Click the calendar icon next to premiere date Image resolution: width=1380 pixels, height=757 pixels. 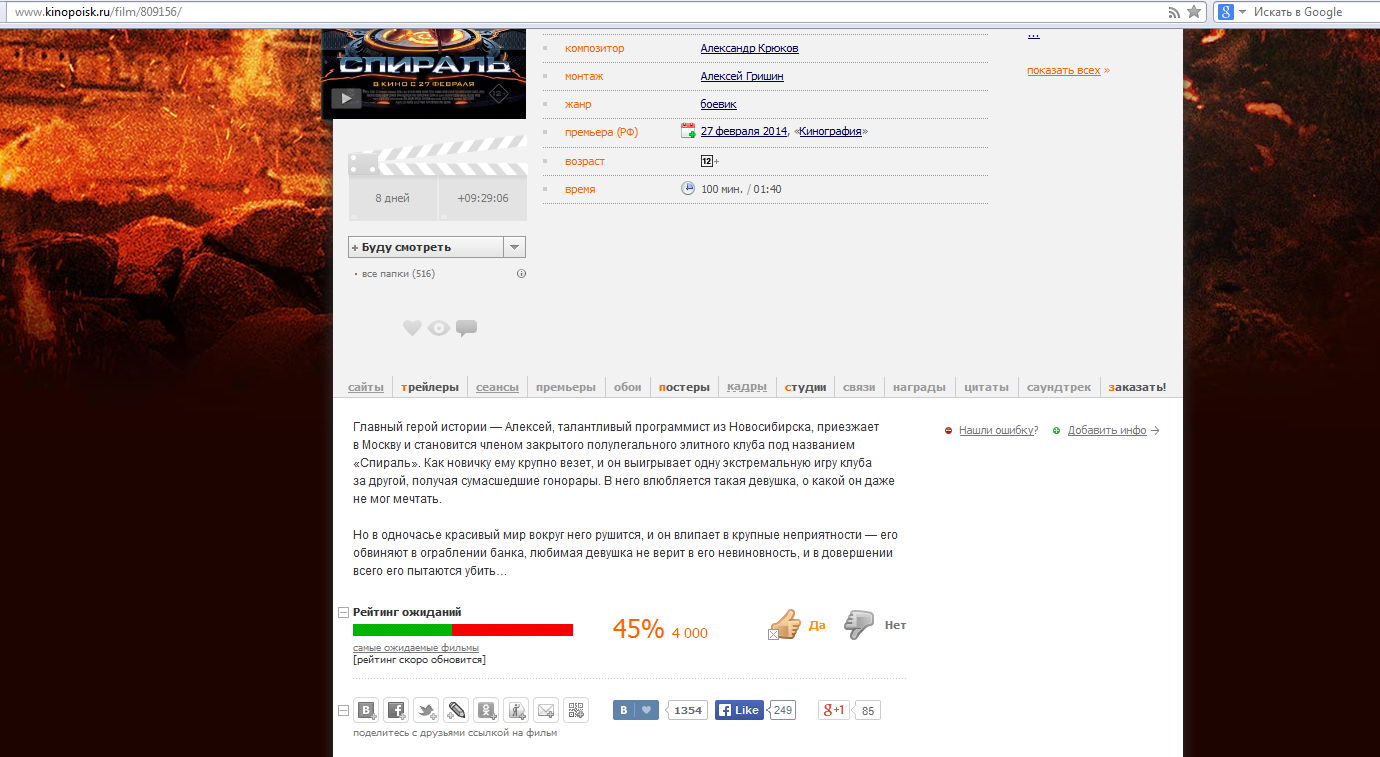click(x=688, y=131)
